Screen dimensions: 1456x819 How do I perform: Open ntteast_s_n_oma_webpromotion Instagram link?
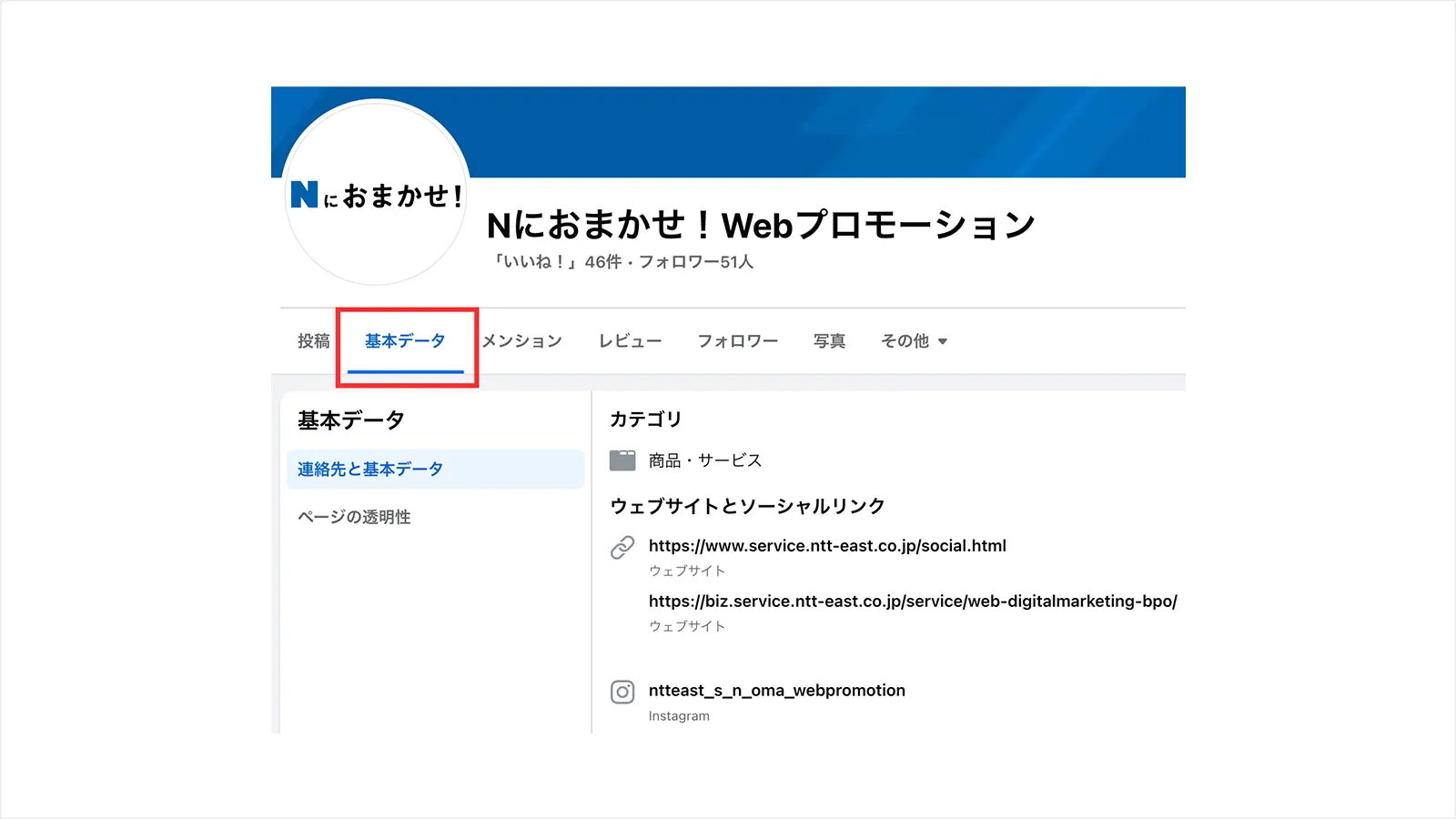[x=776, y=691]
